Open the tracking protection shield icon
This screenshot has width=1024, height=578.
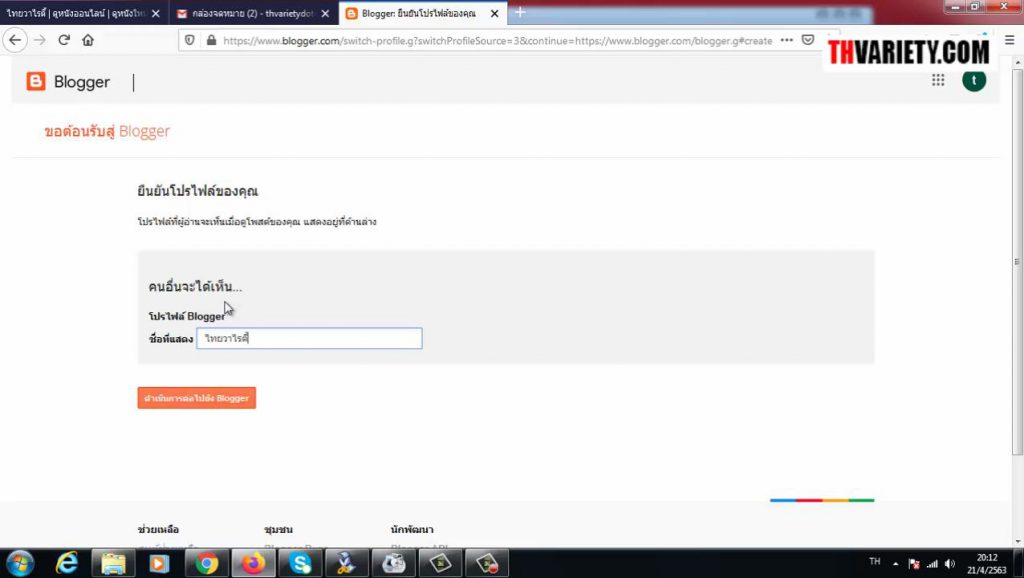[x=189, y=40]
